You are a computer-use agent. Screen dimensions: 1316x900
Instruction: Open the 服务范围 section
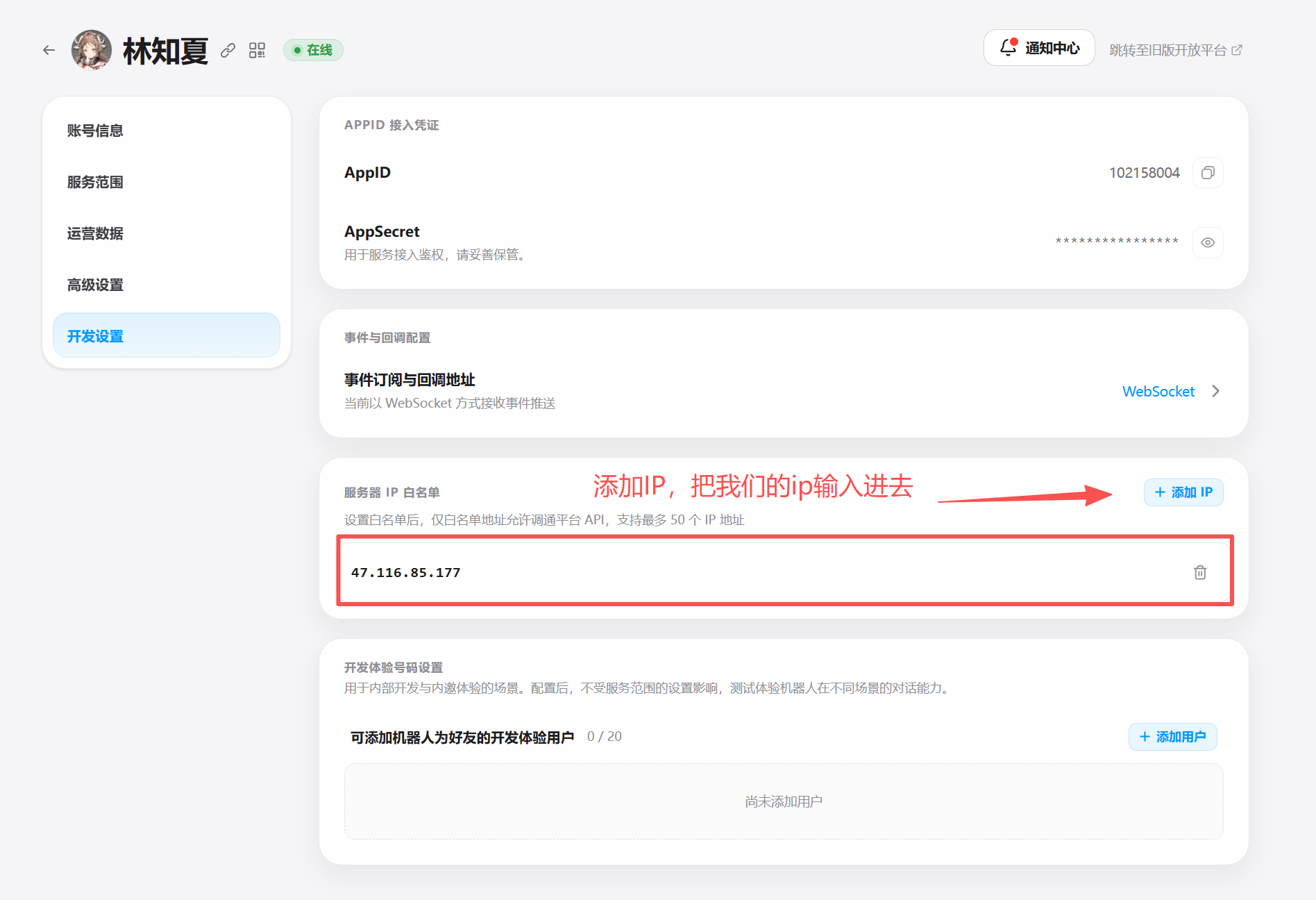tap(167, 182)
